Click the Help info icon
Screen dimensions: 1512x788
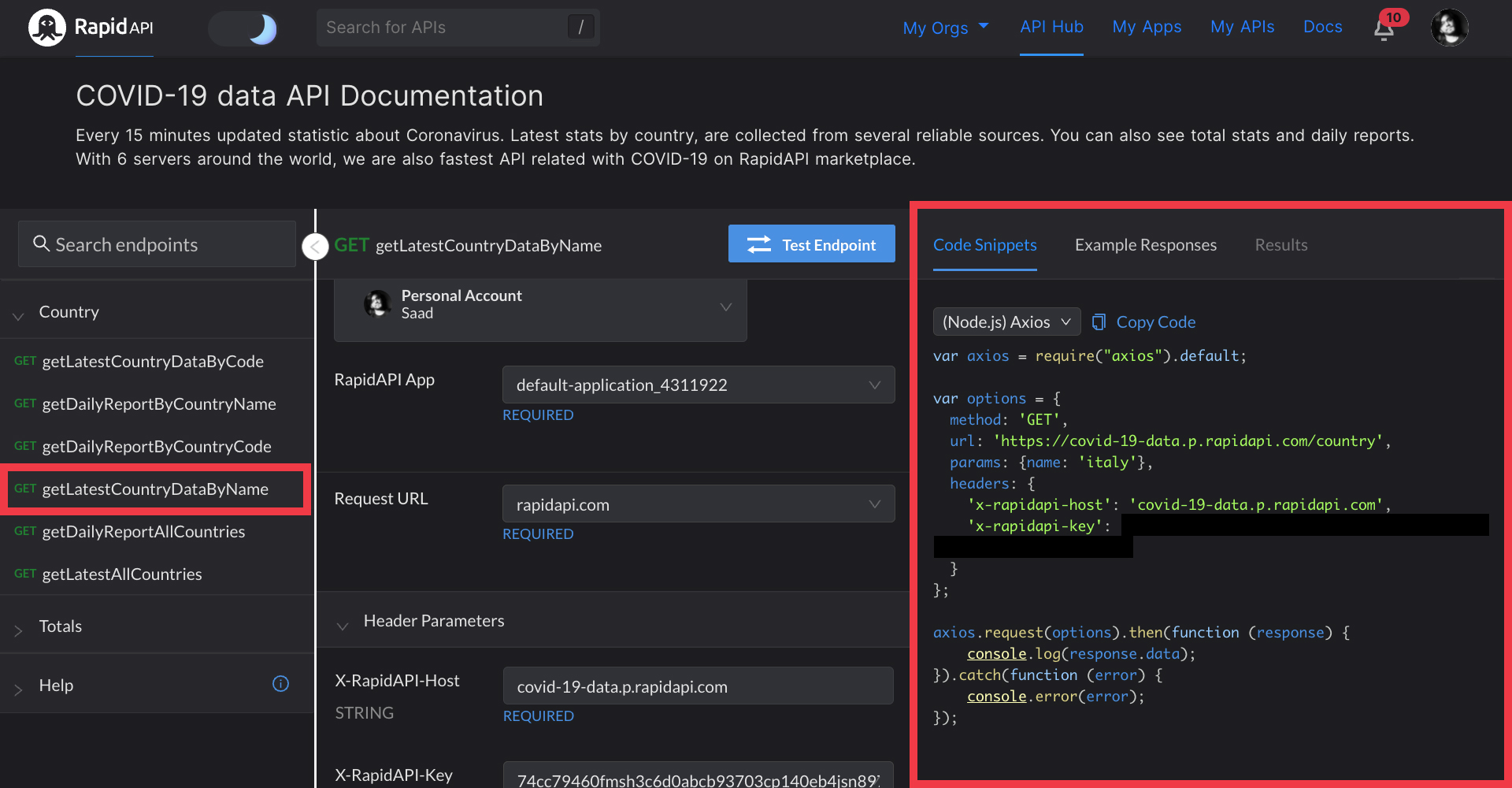coord(280,683)
